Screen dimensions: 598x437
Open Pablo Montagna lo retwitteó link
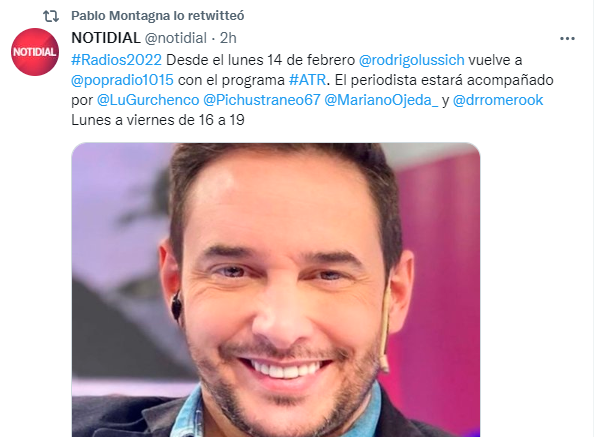[x=158, y=16]
